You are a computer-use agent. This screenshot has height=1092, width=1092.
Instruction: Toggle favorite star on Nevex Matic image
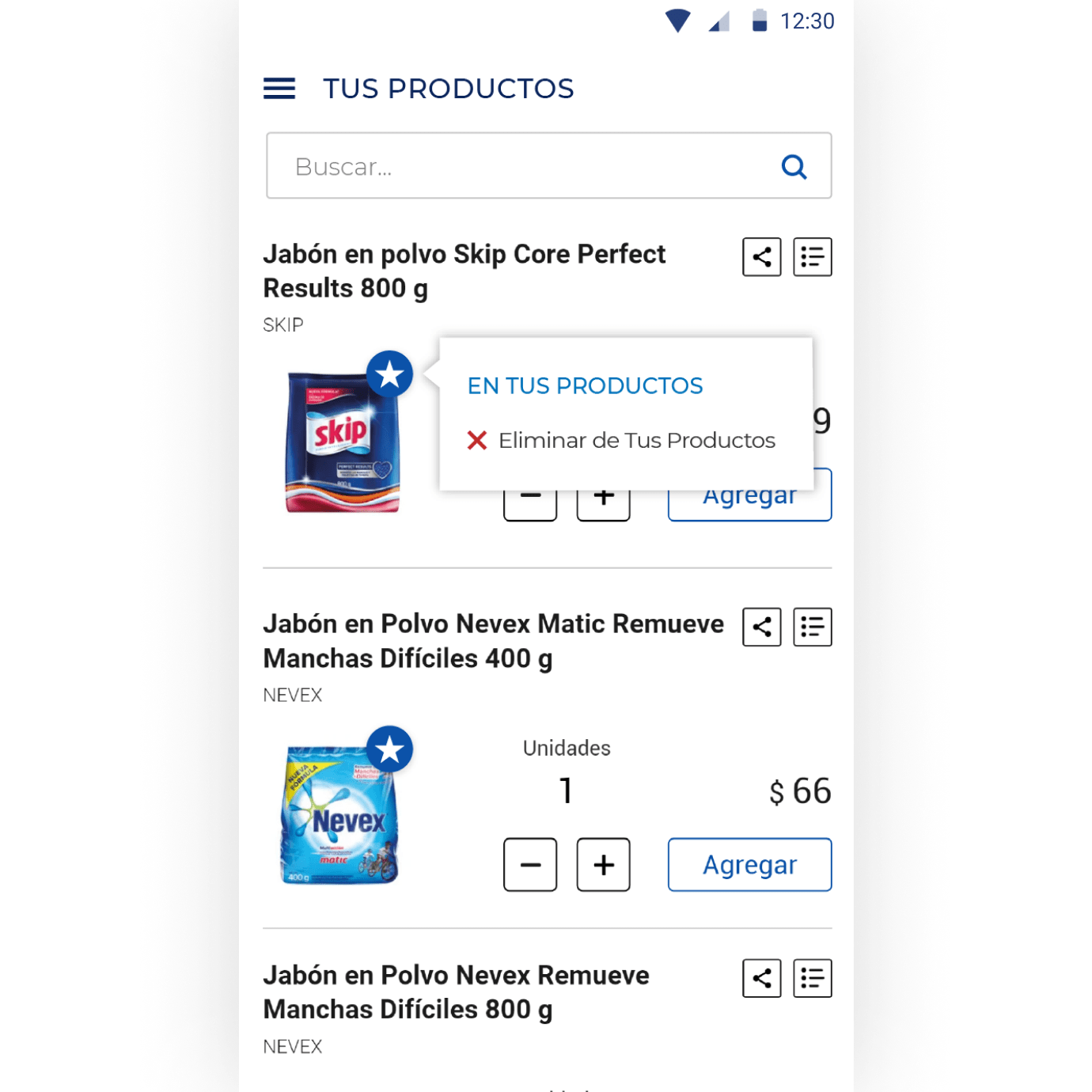click(389, 749)
